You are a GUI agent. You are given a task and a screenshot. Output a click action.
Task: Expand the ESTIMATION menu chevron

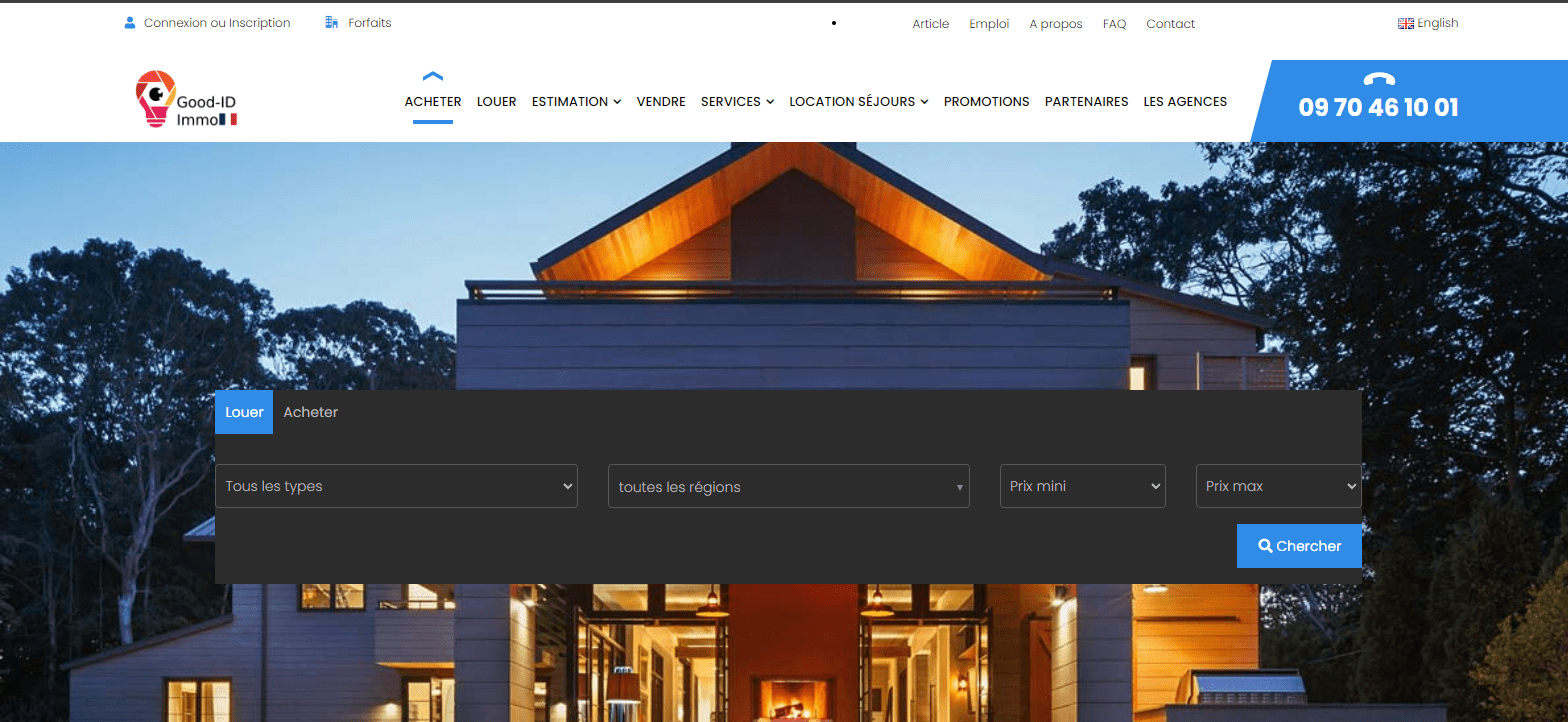(617, 102)
